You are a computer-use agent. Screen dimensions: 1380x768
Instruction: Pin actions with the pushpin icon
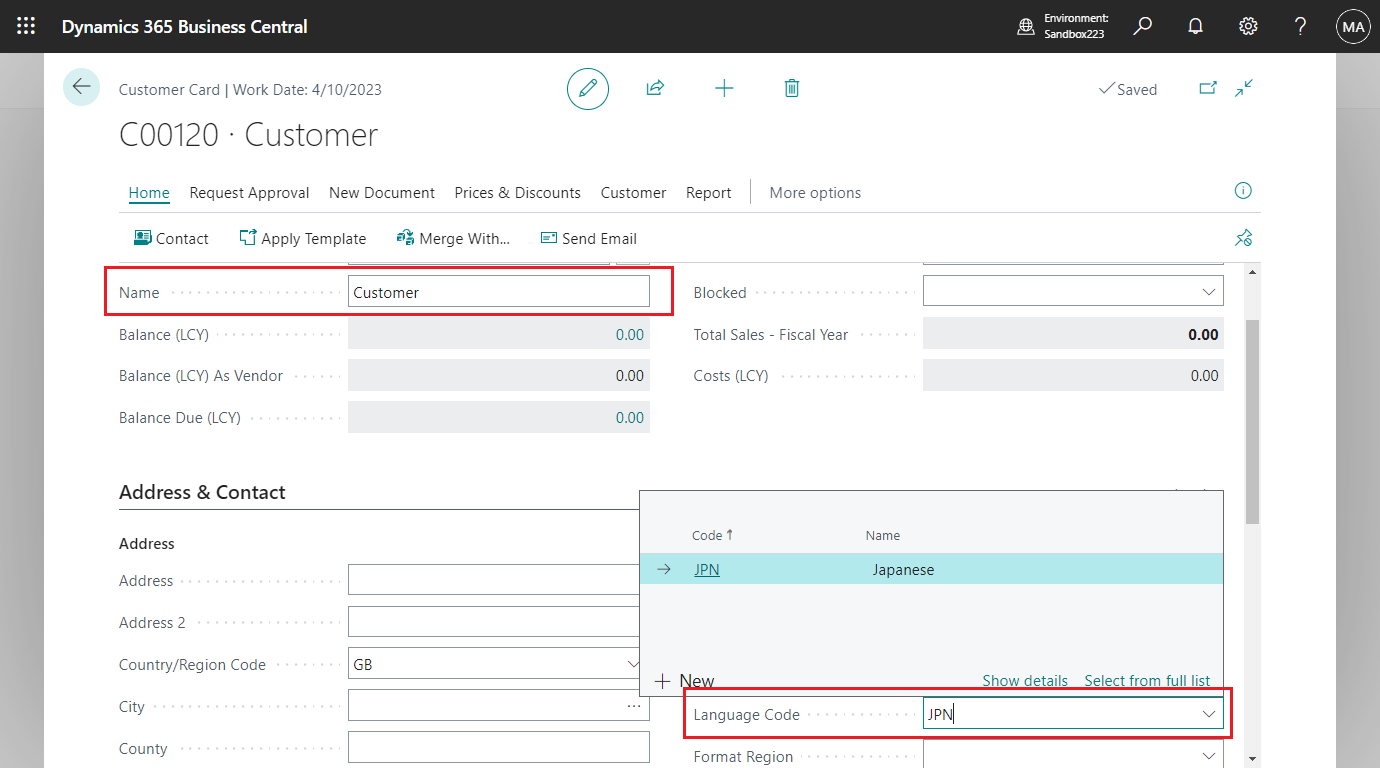1243,238
